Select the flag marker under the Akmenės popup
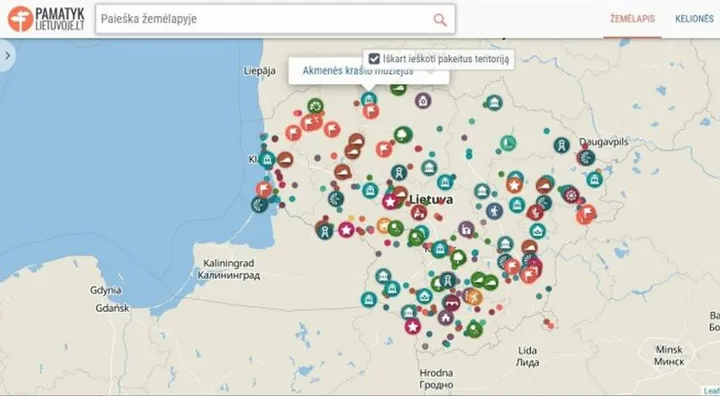This screenshot has height=396, width=720. pos(371,111)
